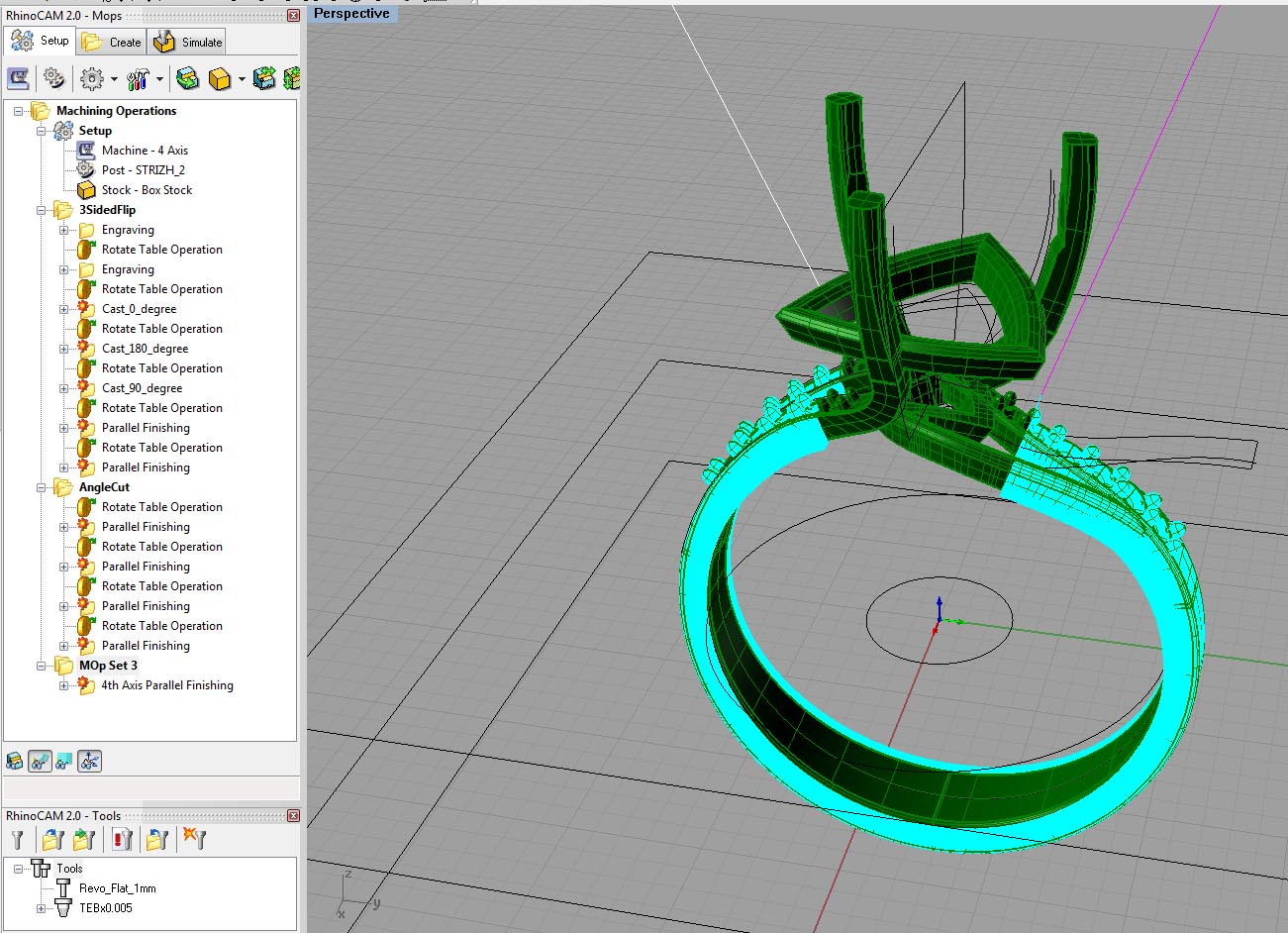Click the Perspective viewport label
The height and width of the screenshot is (933, 1288).
351,14
